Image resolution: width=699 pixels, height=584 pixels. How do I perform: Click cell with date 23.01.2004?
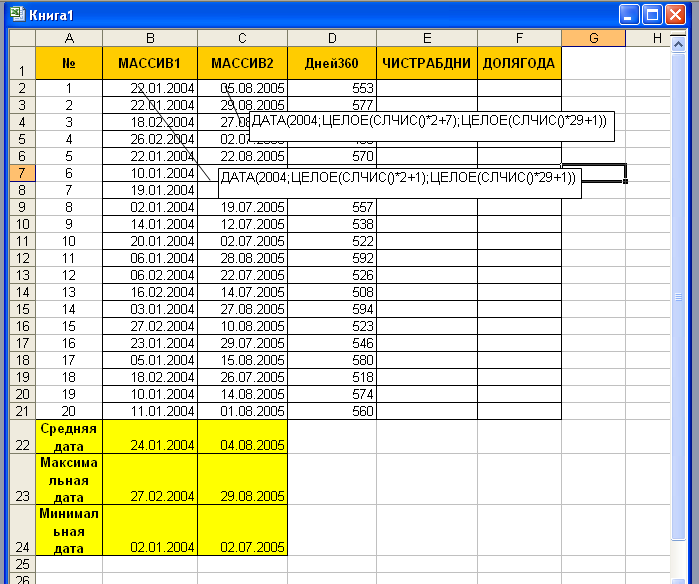tap(150, 343)
